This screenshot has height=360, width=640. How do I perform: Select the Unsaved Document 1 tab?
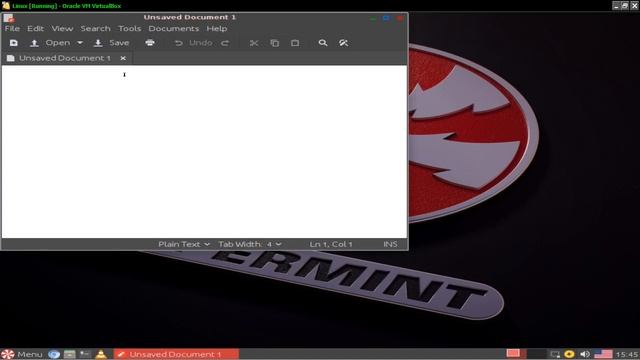[64, 58]
